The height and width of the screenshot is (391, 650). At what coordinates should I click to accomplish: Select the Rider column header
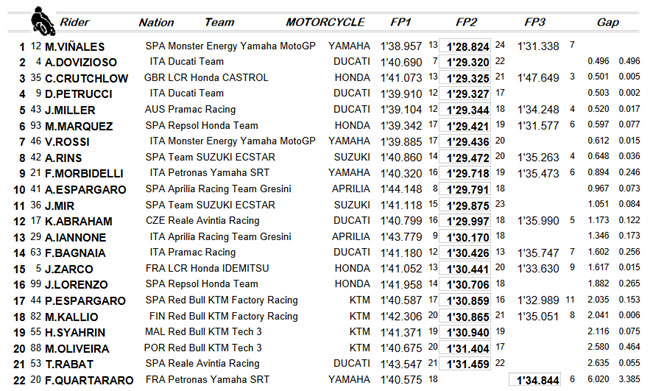tap(74, 22)
